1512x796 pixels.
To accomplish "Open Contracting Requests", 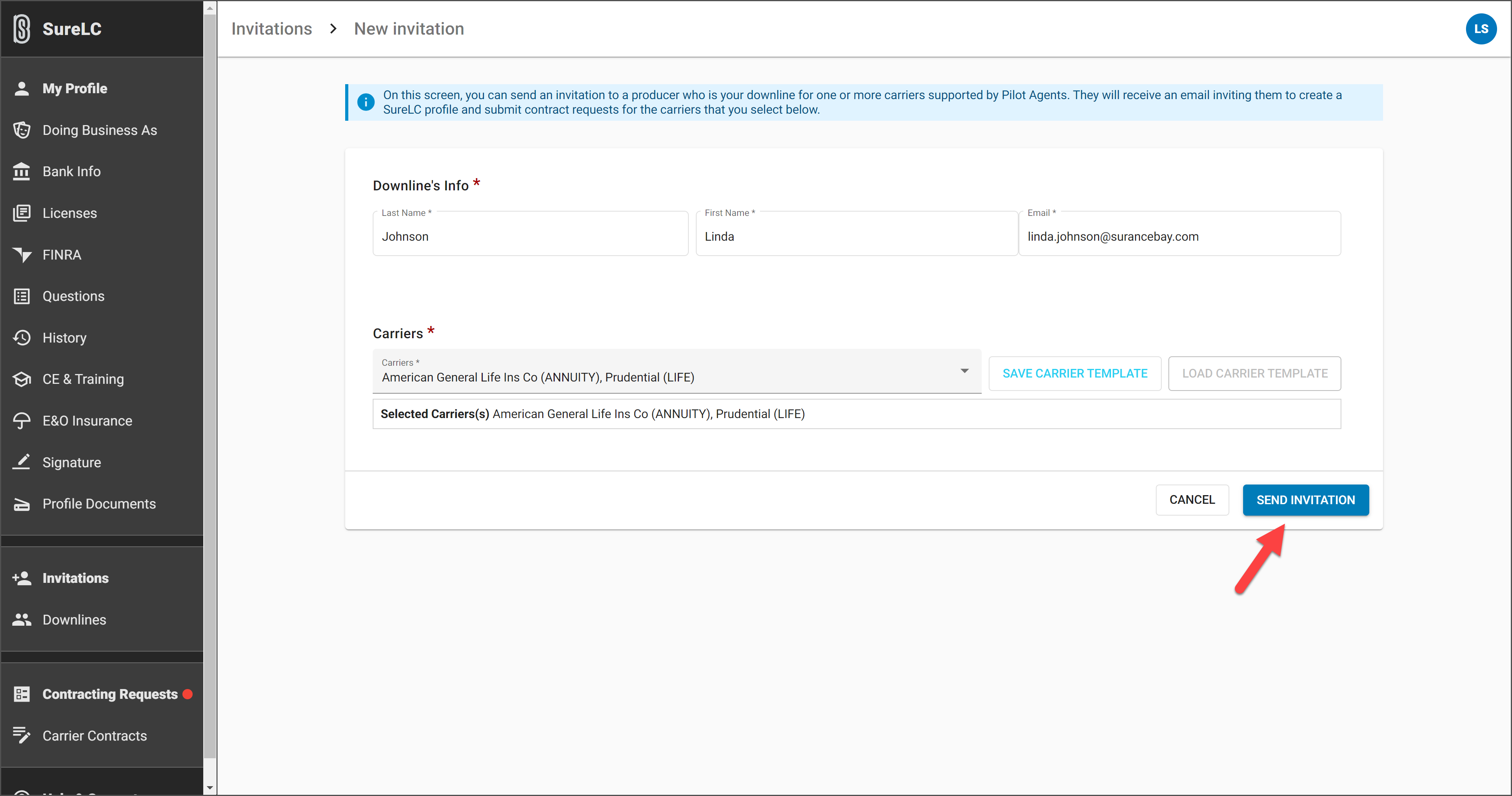I will 101,694.
